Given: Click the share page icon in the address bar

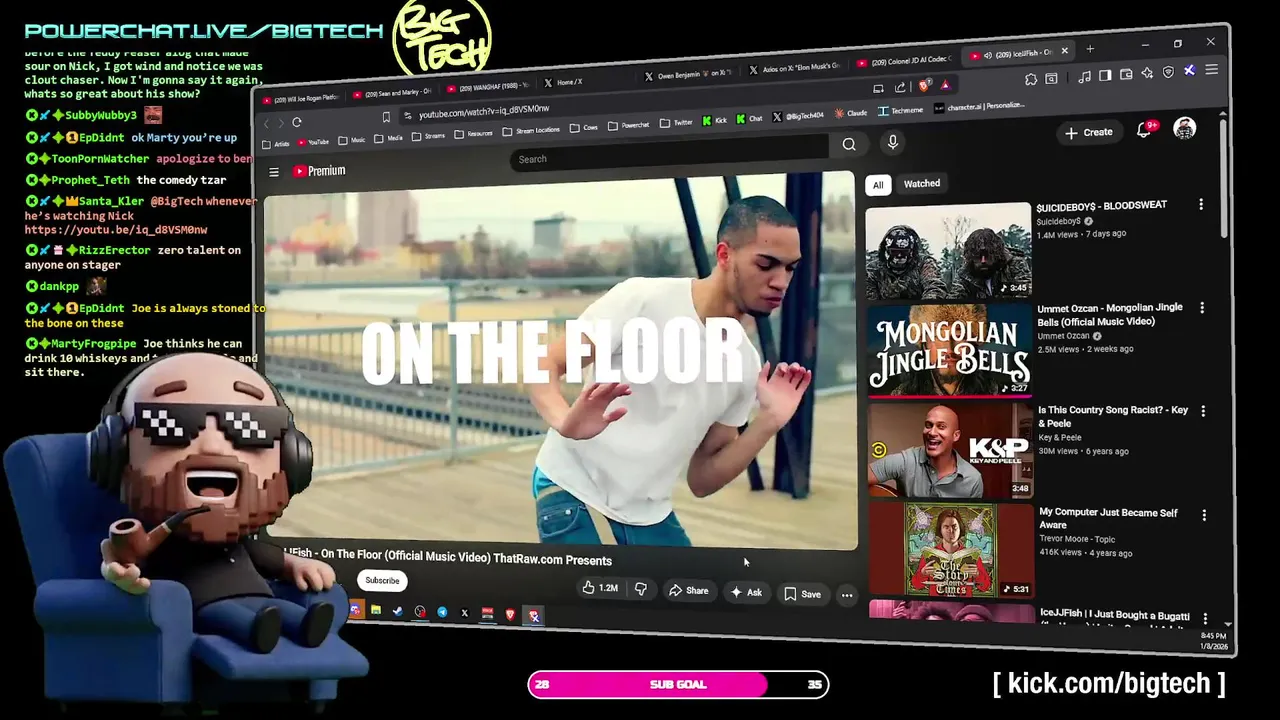Looking at the screenshot, I should [900, 87].
